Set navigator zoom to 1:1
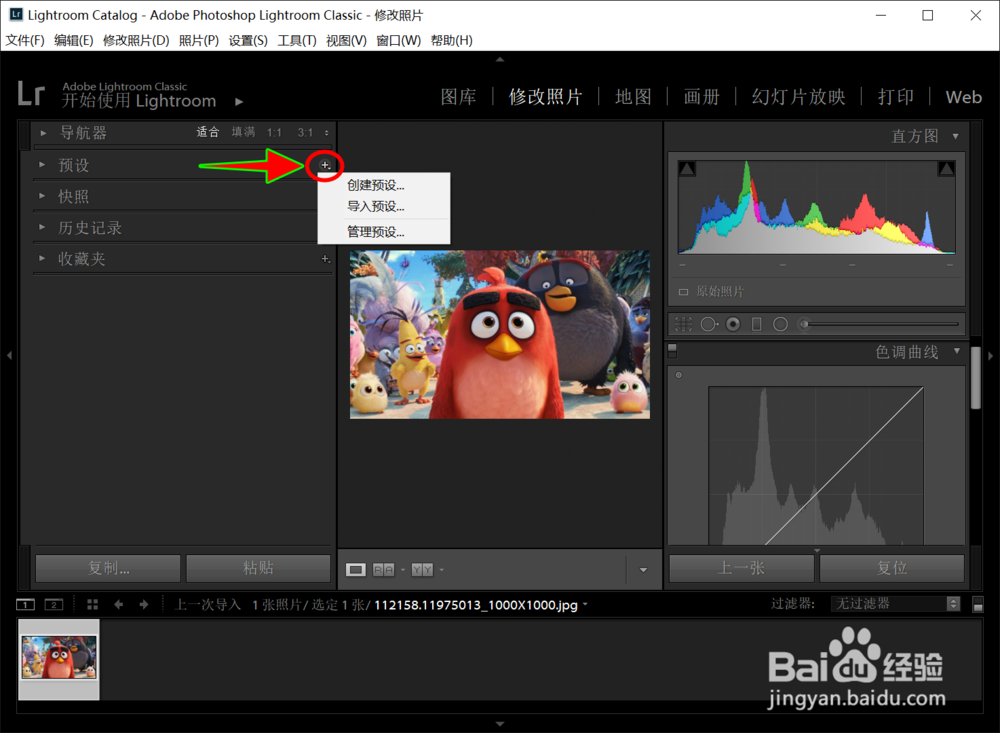The image size is (1000, 733). point(274,133)
